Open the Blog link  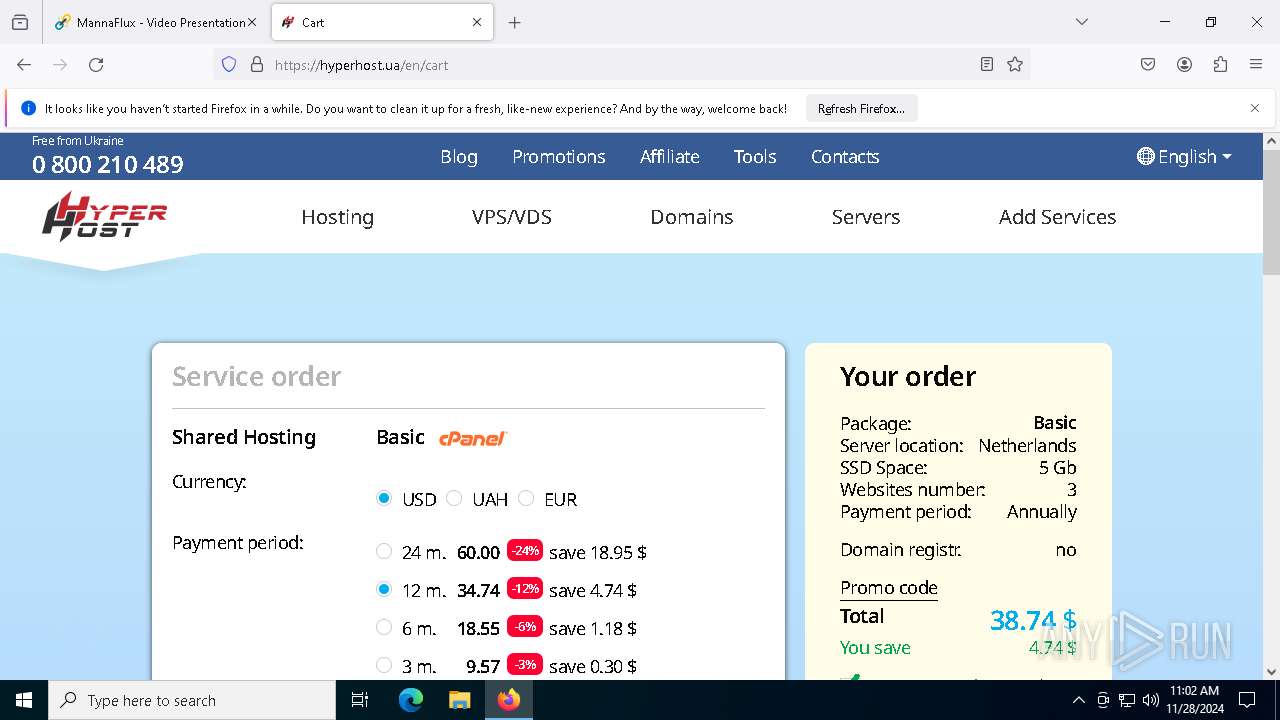click(x=459, y=157)
